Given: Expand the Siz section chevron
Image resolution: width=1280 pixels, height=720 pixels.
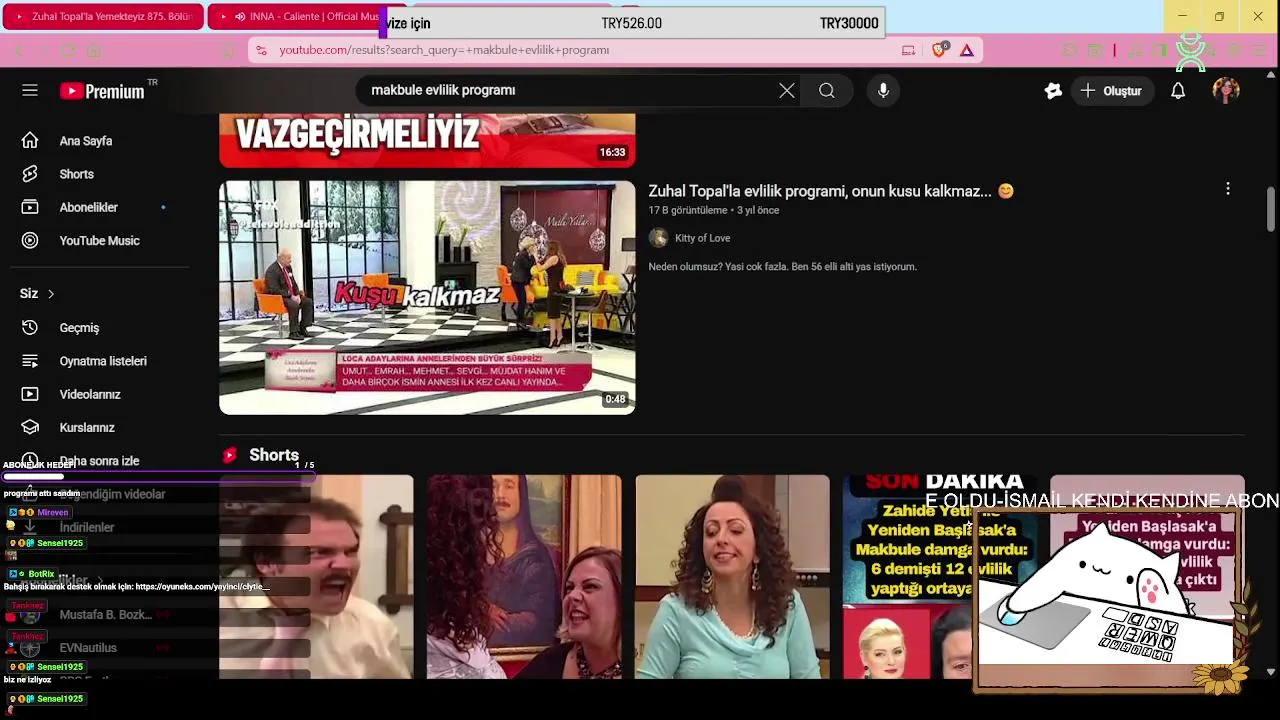Looking at the screenshot, I should 51,294.
